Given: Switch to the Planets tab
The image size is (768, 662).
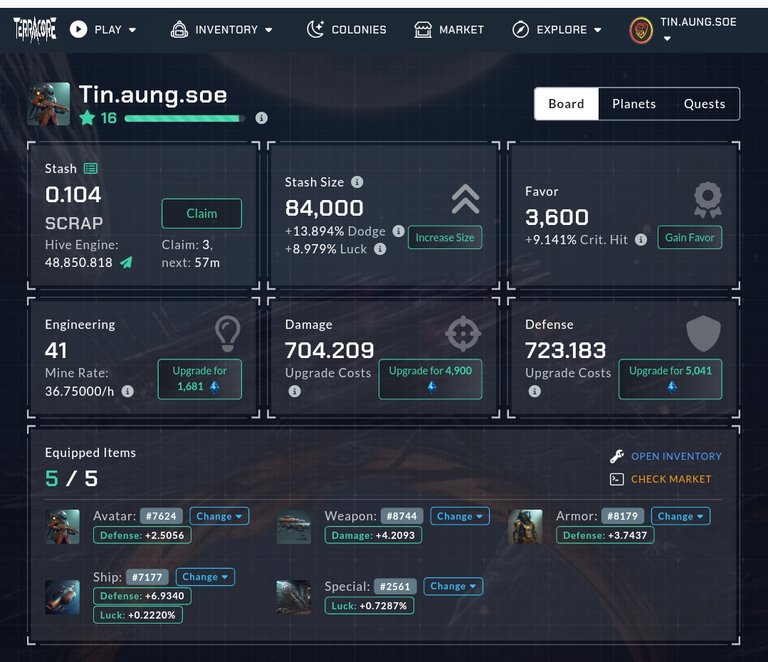Looking at the screenshot, I should coord(634,104).
